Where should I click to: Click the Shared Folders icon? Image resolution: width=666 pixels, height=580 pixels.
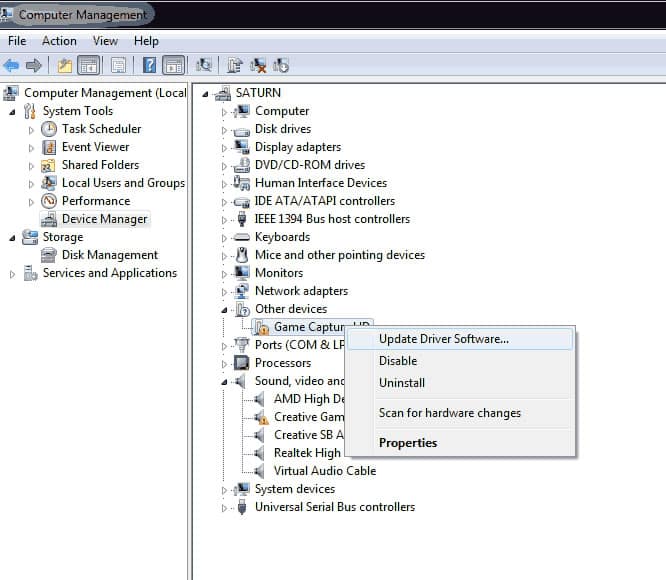(x=48, y=165)
